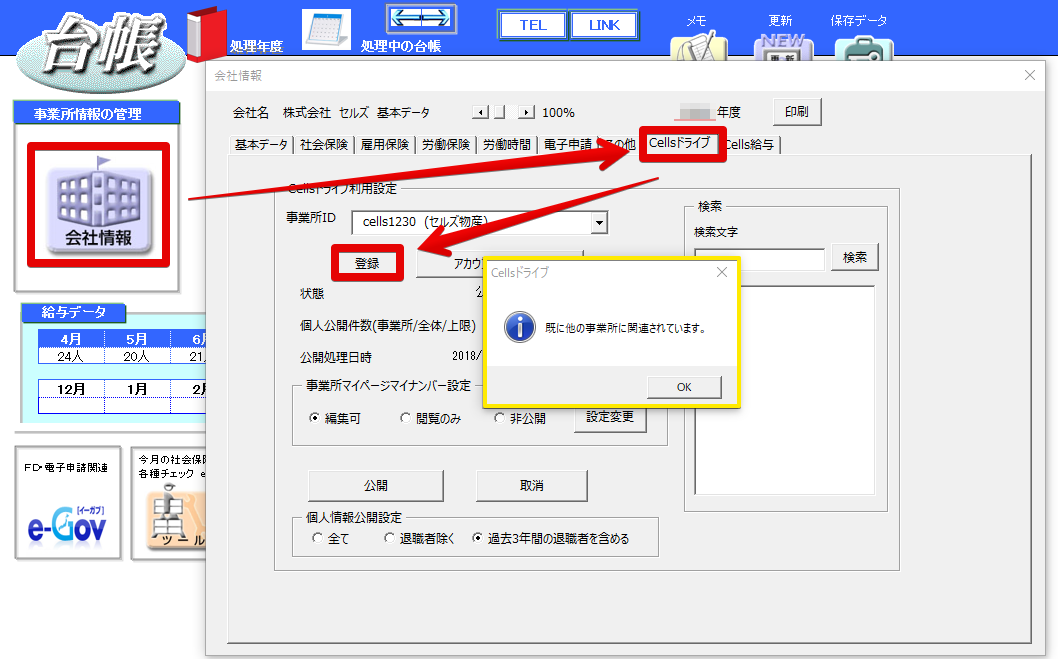This screenshot has height=659, width=1058.
Task: Switch to the 雇用保険 tab
Action: coord(385,144)
